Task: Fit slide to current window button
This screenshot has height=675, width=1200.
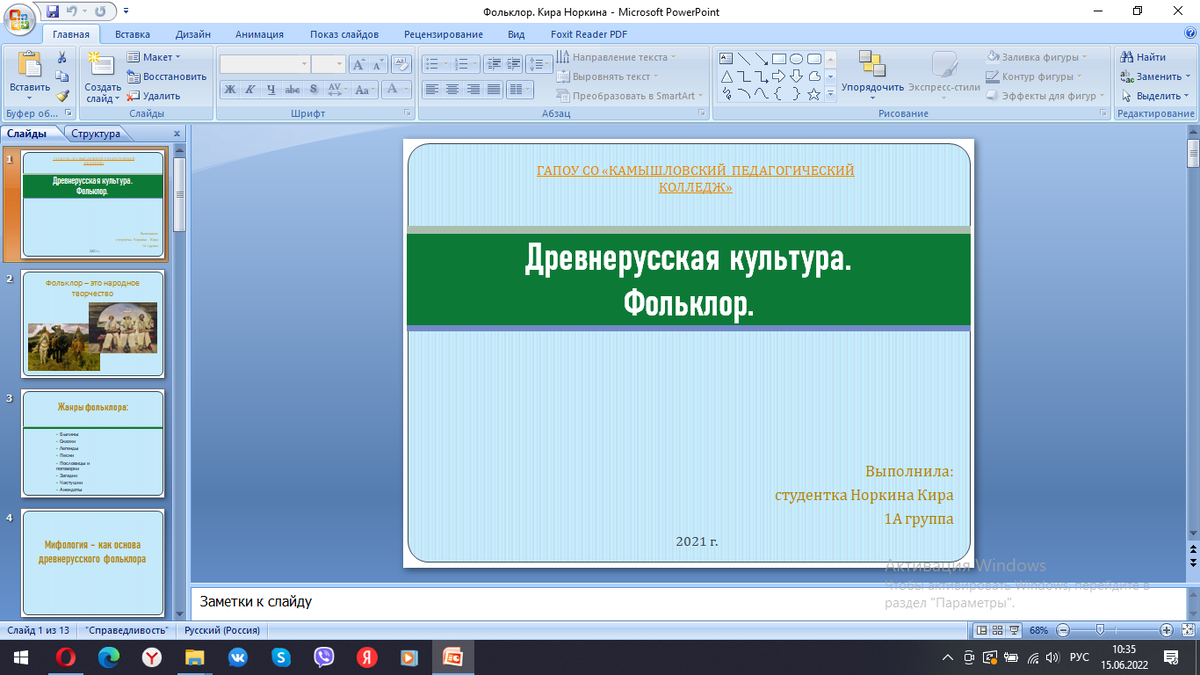Action: coord(1187,631)
